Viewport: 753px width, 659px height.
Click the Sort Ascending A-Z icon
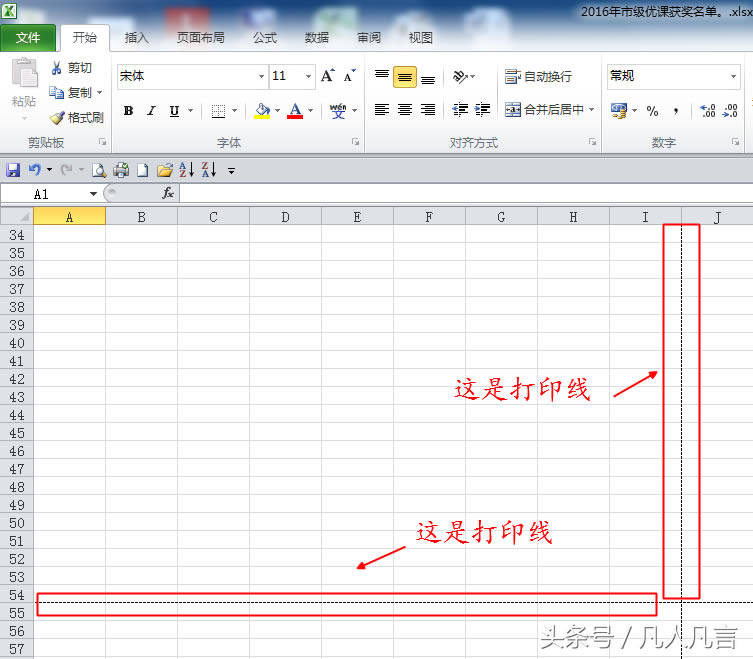[187, 170]
